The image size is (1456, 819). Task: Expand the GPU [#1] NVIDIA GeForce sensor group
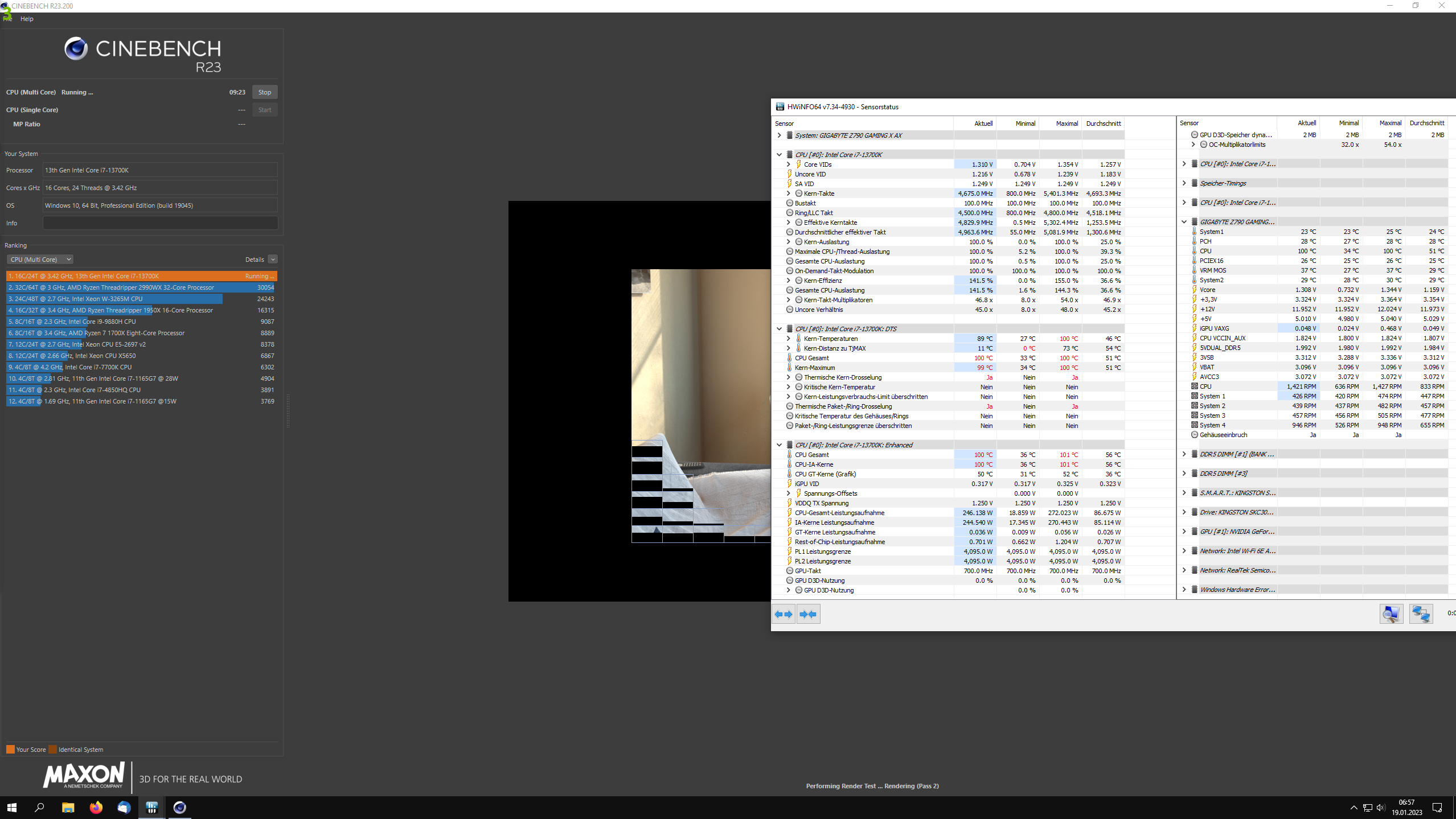click(x=1184, y=532)
